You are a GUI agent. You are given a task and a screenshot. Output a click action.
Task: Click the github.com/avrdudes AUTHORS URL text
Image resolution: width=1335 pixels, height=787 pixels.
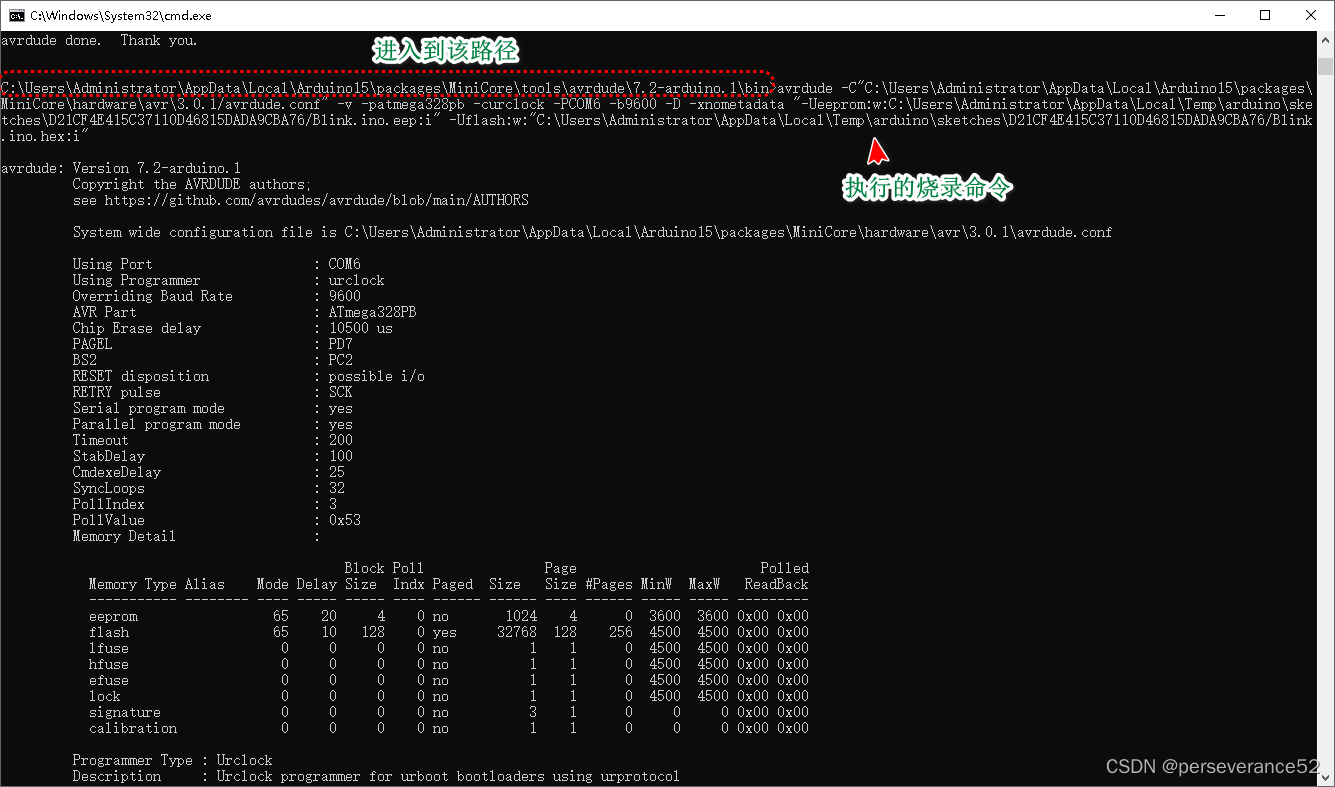[x=316, y=200]
